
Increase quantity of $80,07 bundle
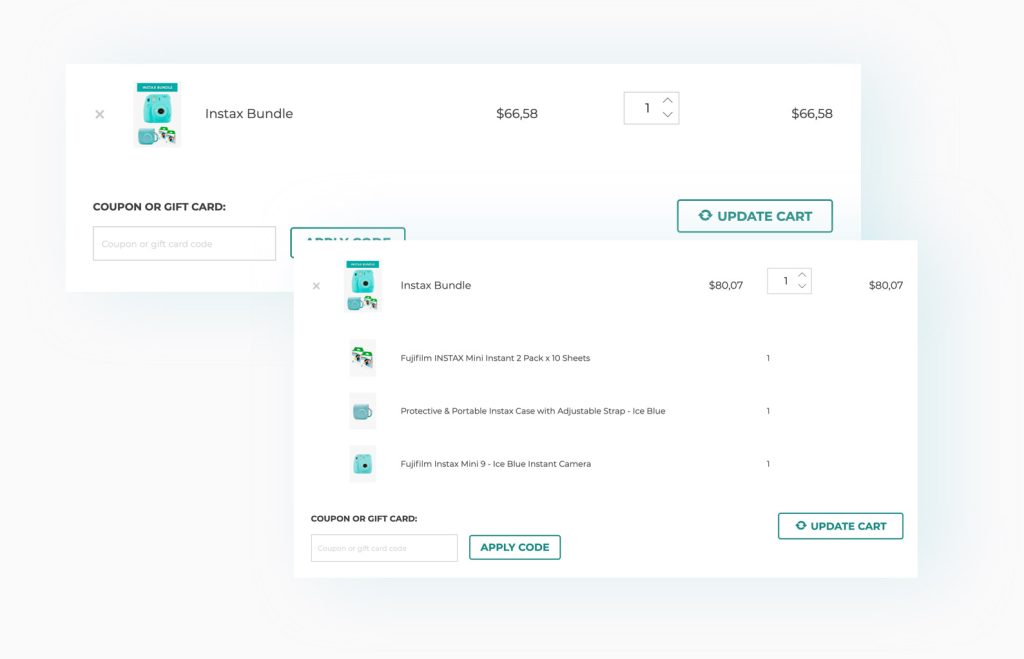point(802,275)
